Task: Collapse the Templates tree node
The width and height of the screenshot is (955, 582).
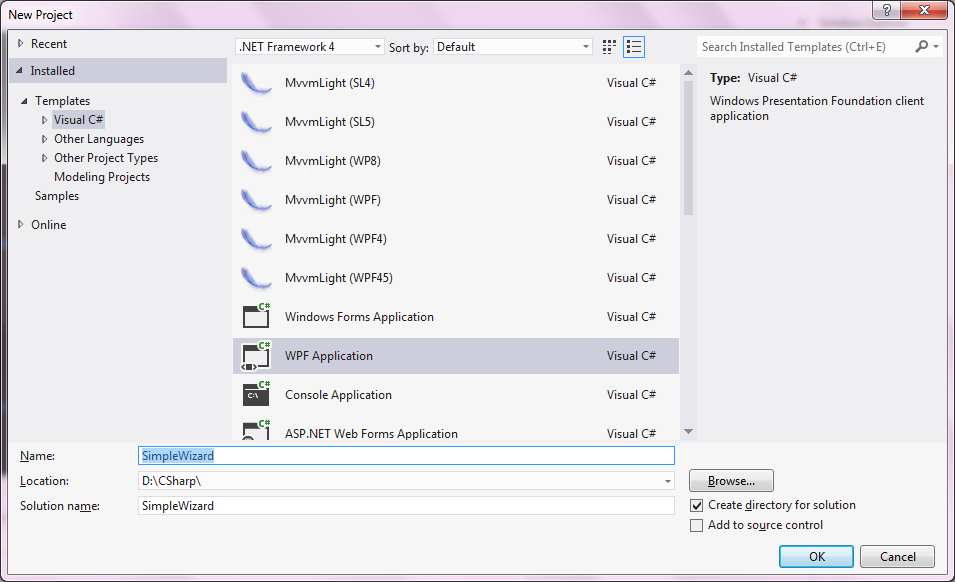Action: click(x=24, y=101)
